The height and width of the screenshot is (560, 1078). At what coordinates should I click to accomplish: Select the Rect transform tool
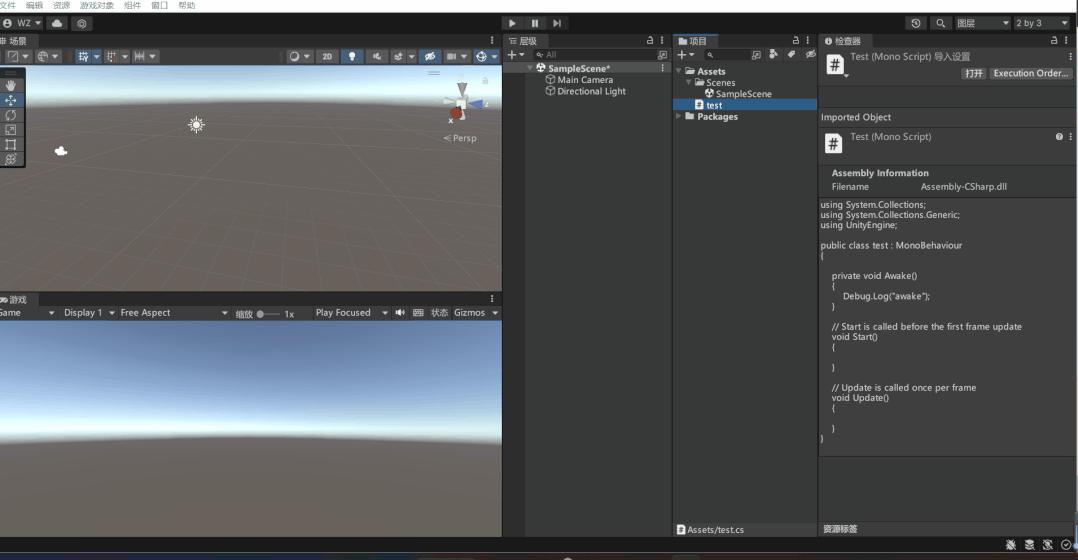click(11, 144)
